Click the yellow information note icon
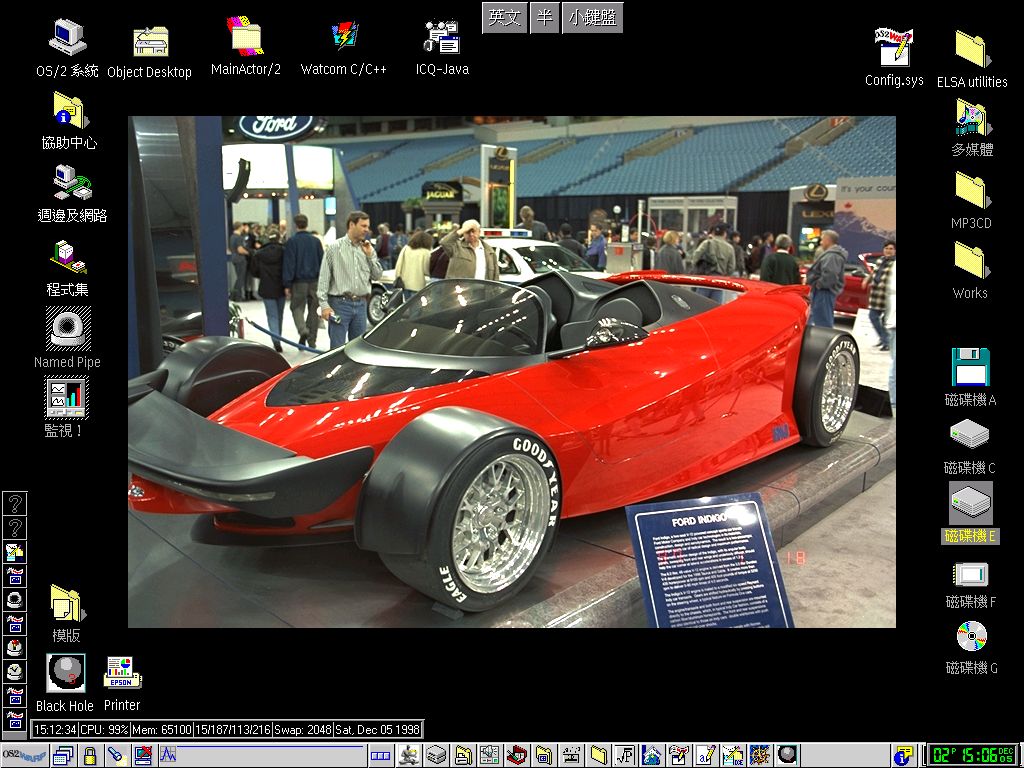 point(903,756)
